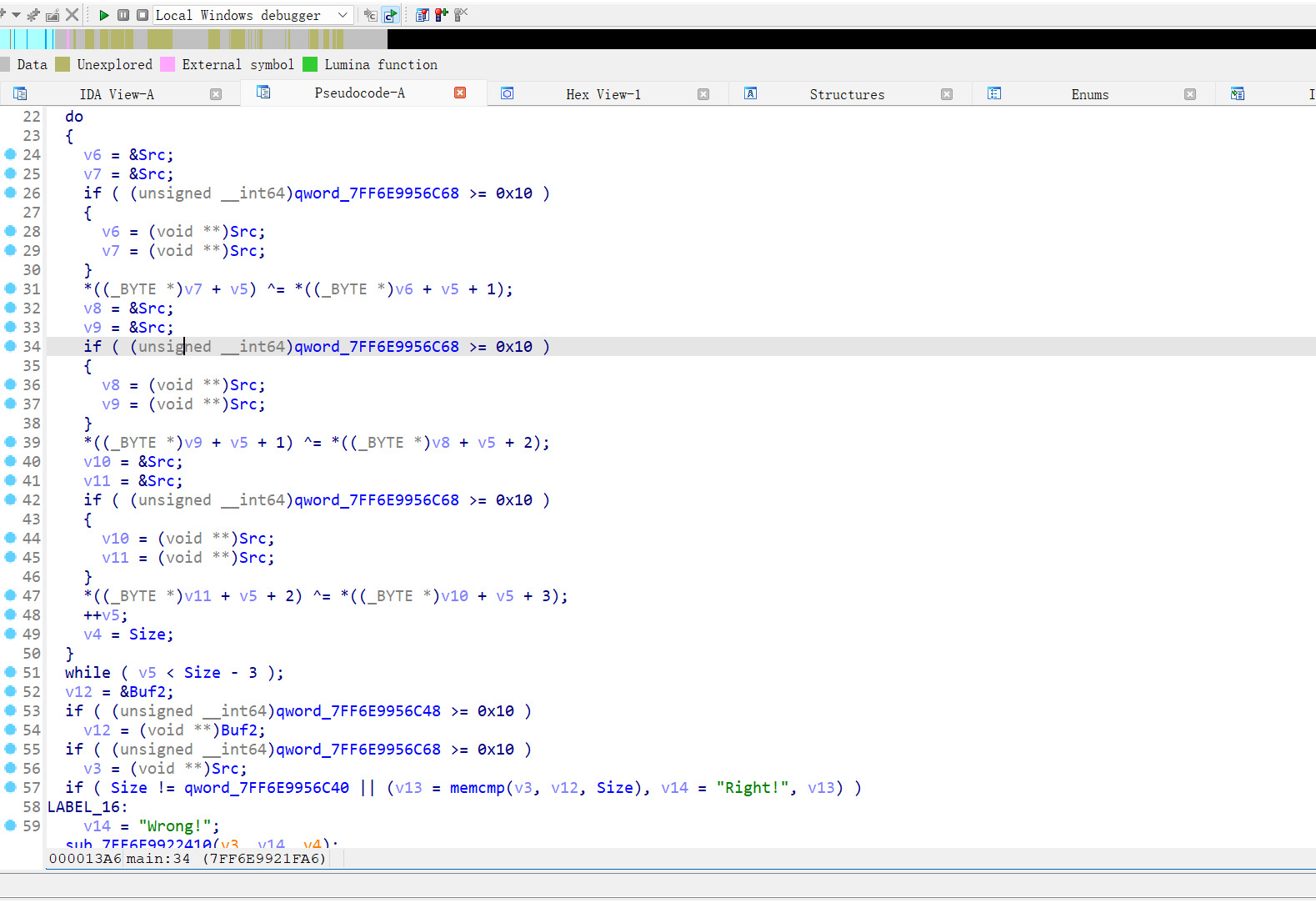
Task: Click qword_7FF6E9956C40 on line 57
Action: (267, 788)
